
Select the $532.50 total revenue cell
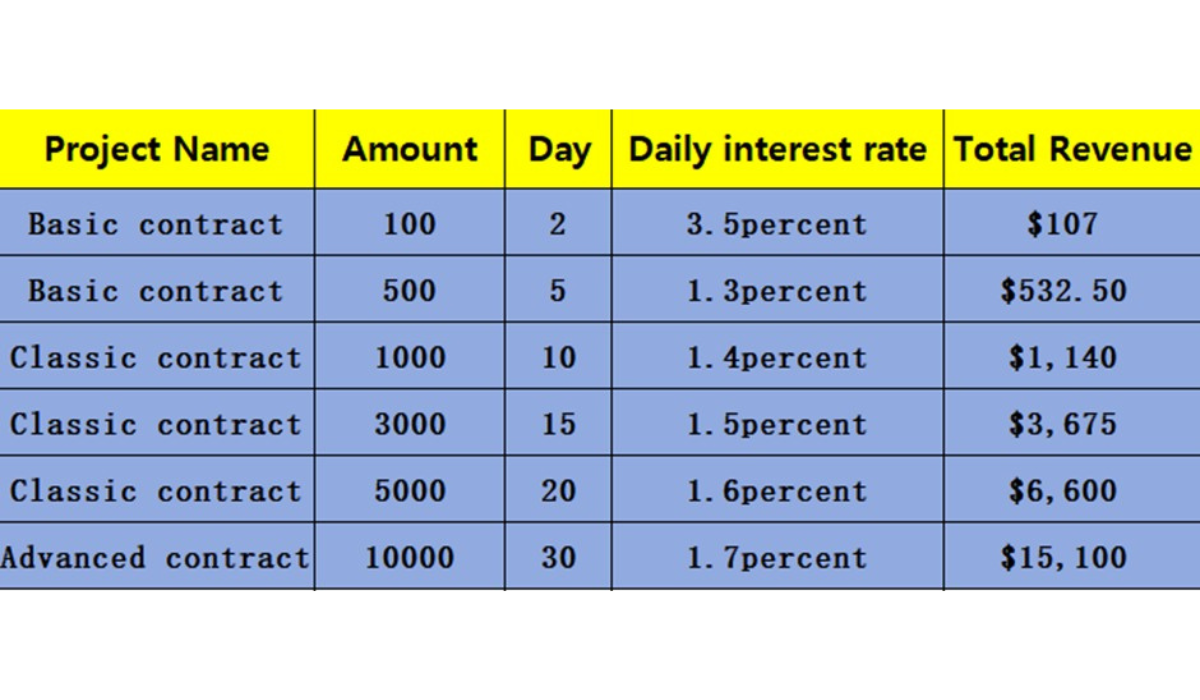1064,291
